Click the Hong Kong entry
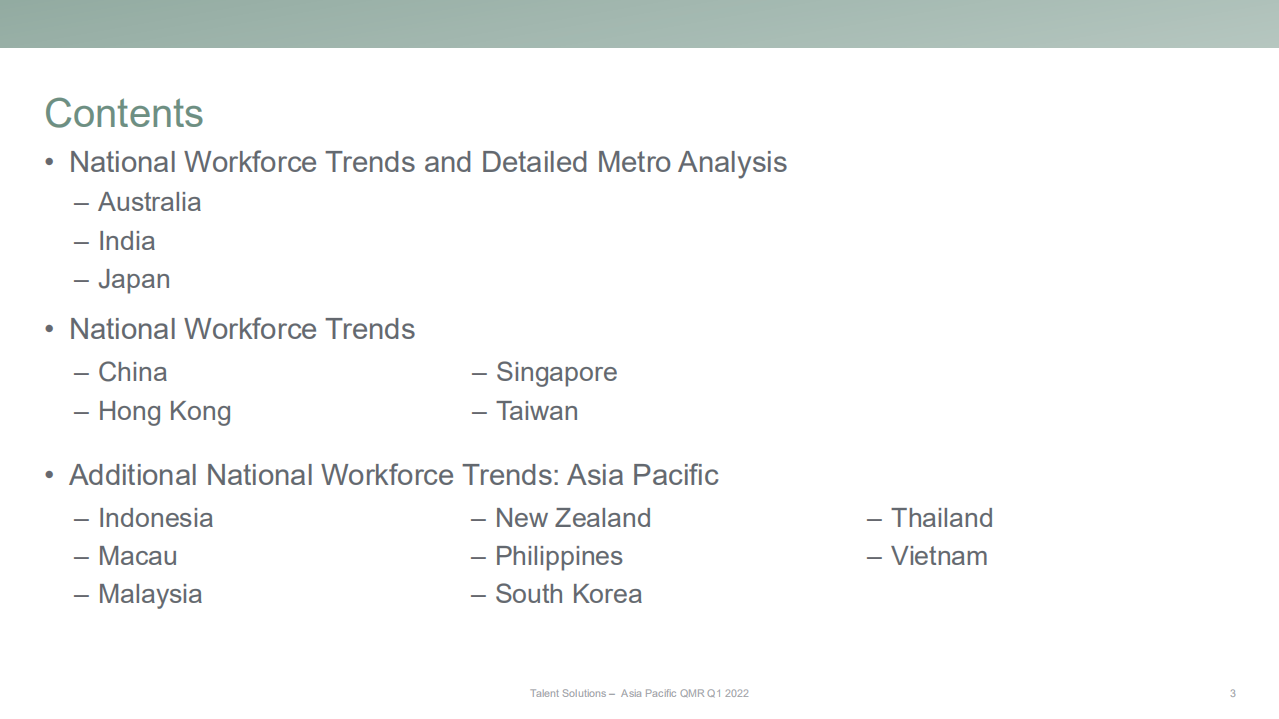The height and width of the screenshot is (719, 1279). [x=164, y=411]
